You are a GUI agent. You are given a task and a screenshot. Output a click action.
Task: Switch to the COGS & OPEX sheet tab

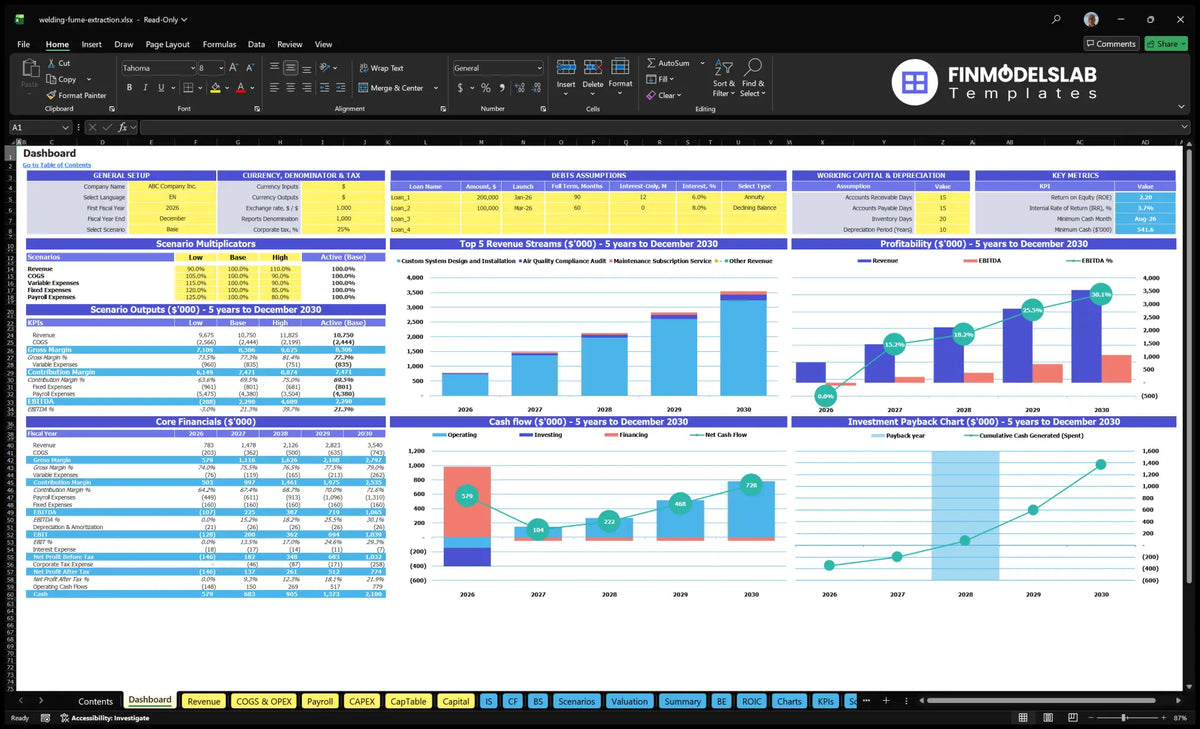(263, 701)
